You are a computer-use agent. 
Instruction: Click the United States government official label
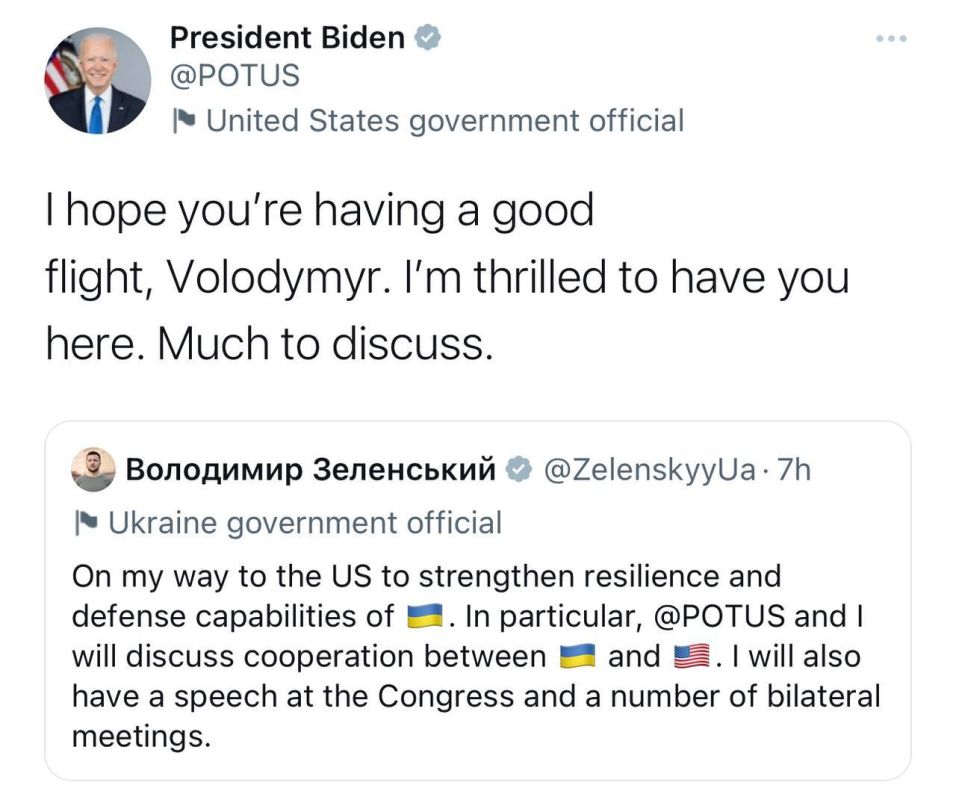[445, 120]
